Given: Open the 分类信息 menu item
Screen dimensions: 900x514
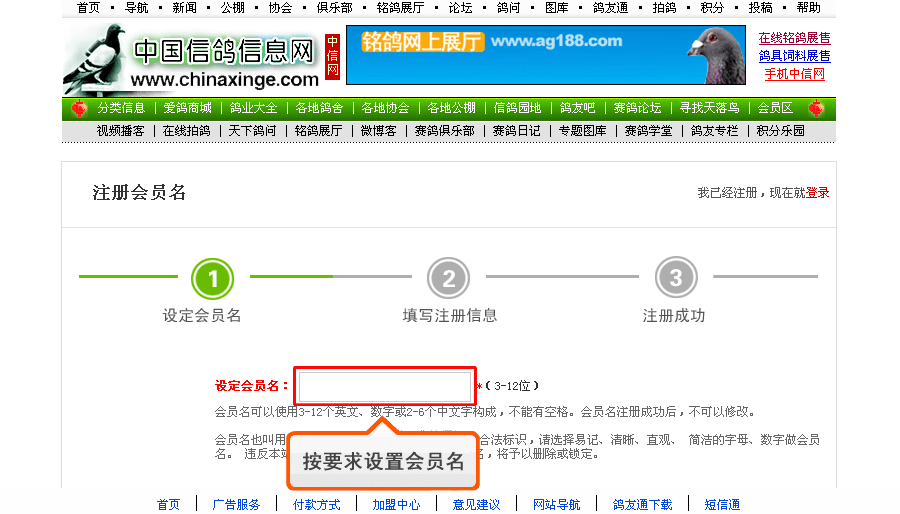Looking at the screenshot, I should click(x=121, y=108).
